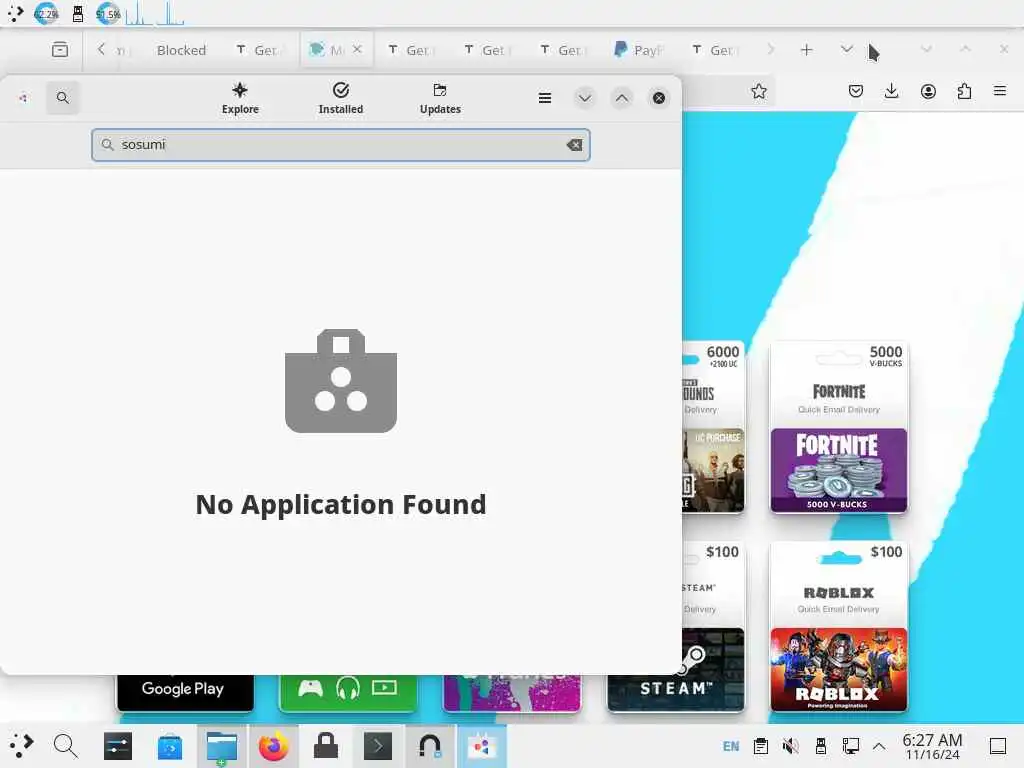Open the file manager from taskbar
Viewport: 1024px width, 768px height.
[x=222, y=746]
